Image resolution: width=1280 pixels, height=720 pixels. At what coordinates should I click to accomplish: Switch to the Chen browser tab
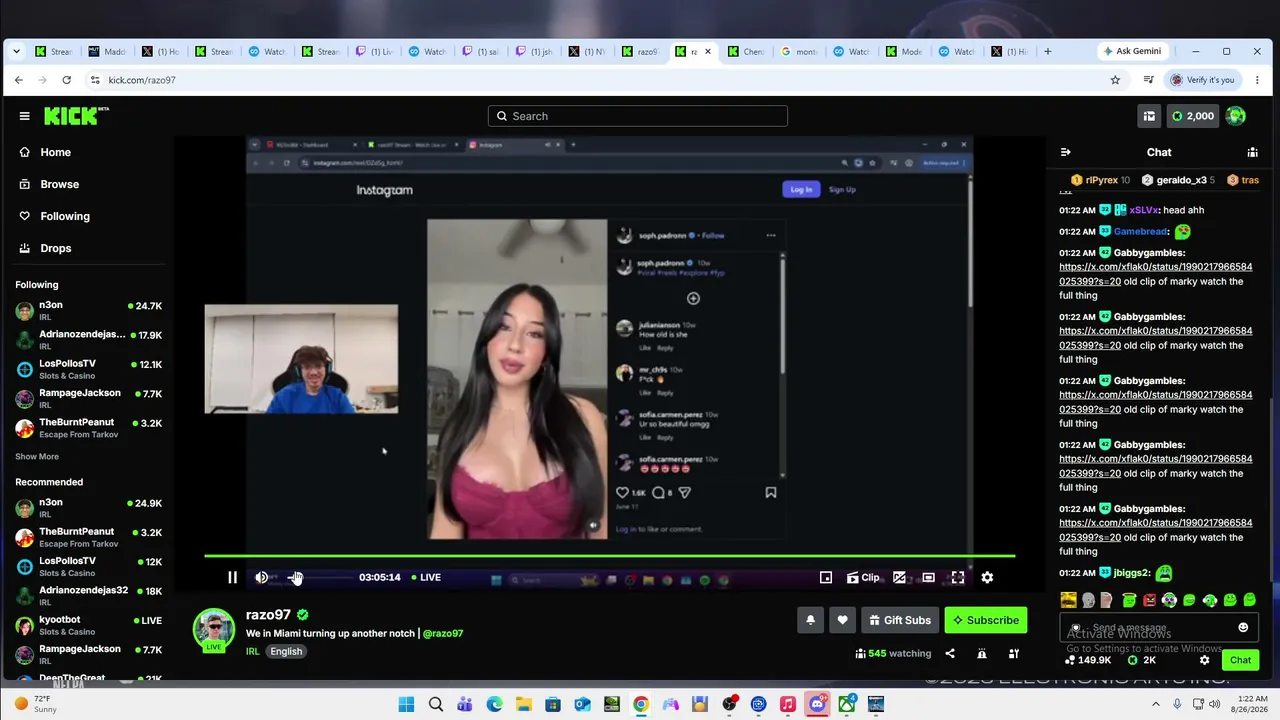746,51
